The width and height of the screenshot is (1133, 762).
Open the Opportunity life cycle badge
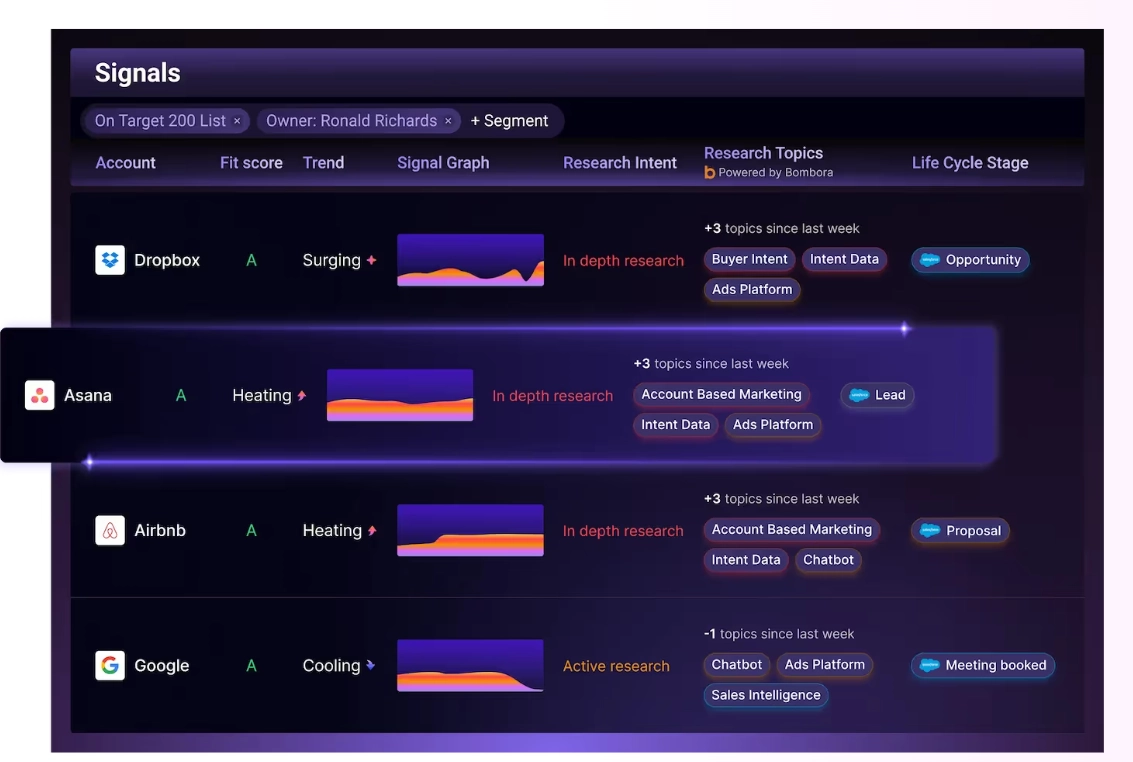[x=970, y=260]
